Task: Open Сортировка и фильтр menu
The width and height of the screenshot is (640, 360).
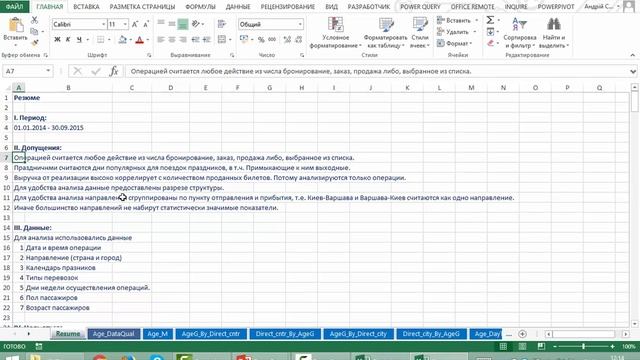Action: (x=520, y=33)
